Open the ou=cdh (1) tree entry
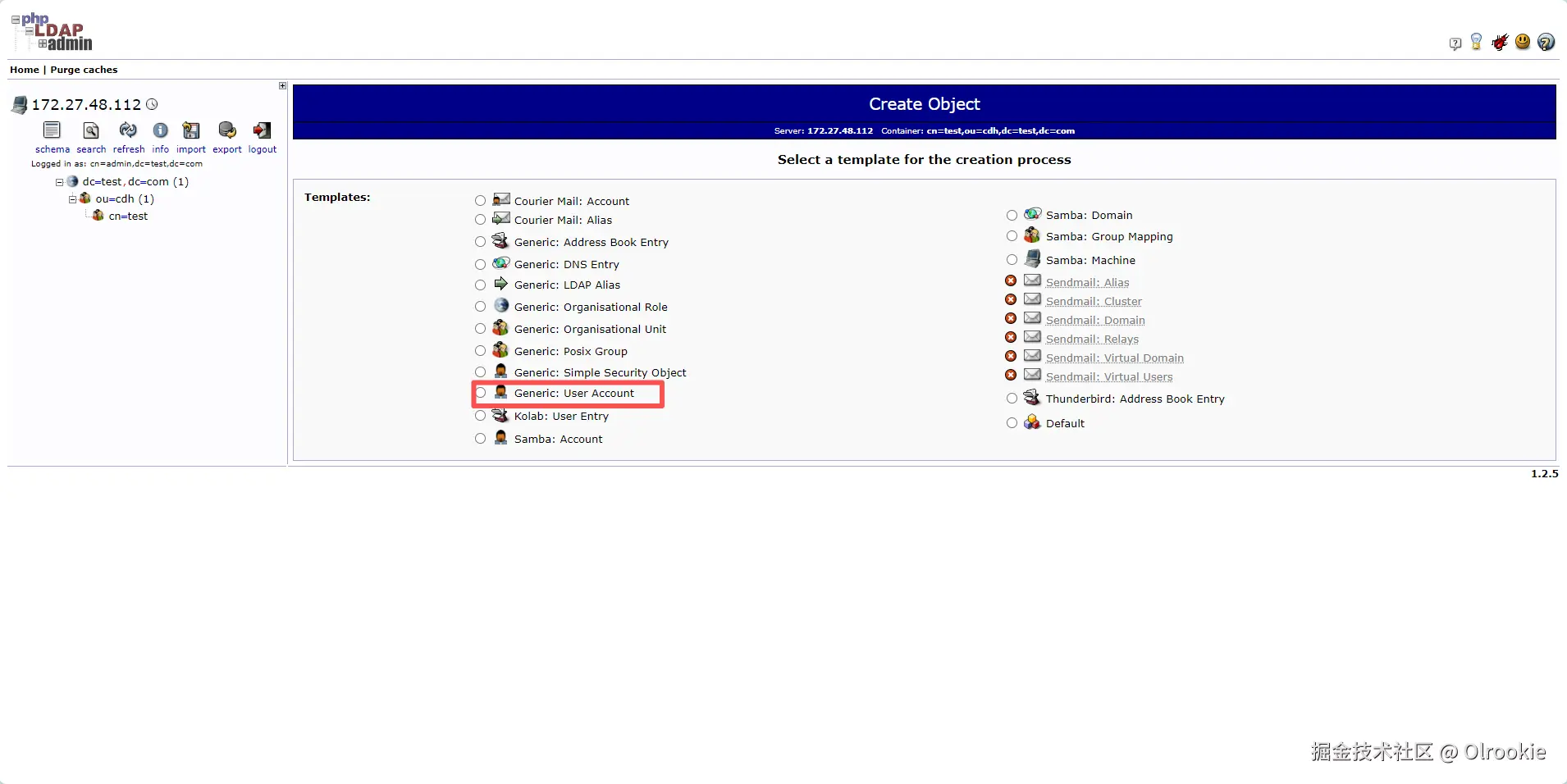Screen dimensions: 1567x784 click(125, 199)
